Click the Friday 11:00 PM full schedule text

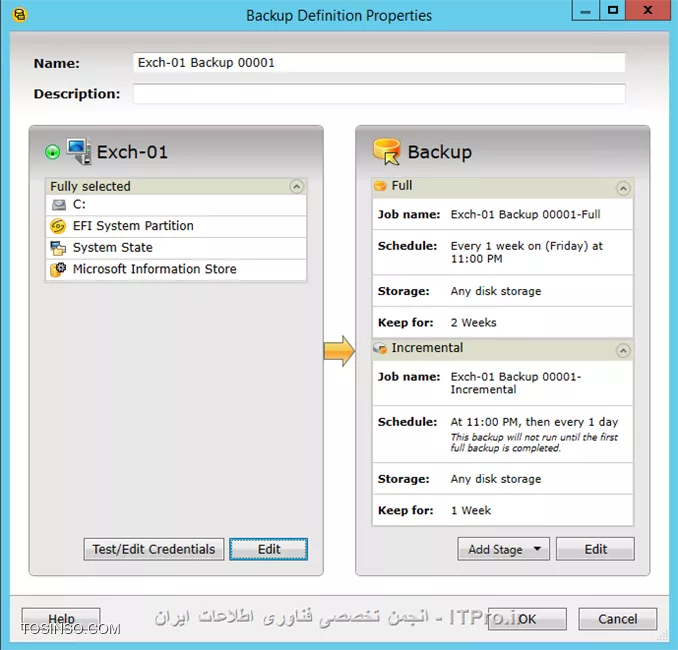pyautogui.click(x=526, y=252)
